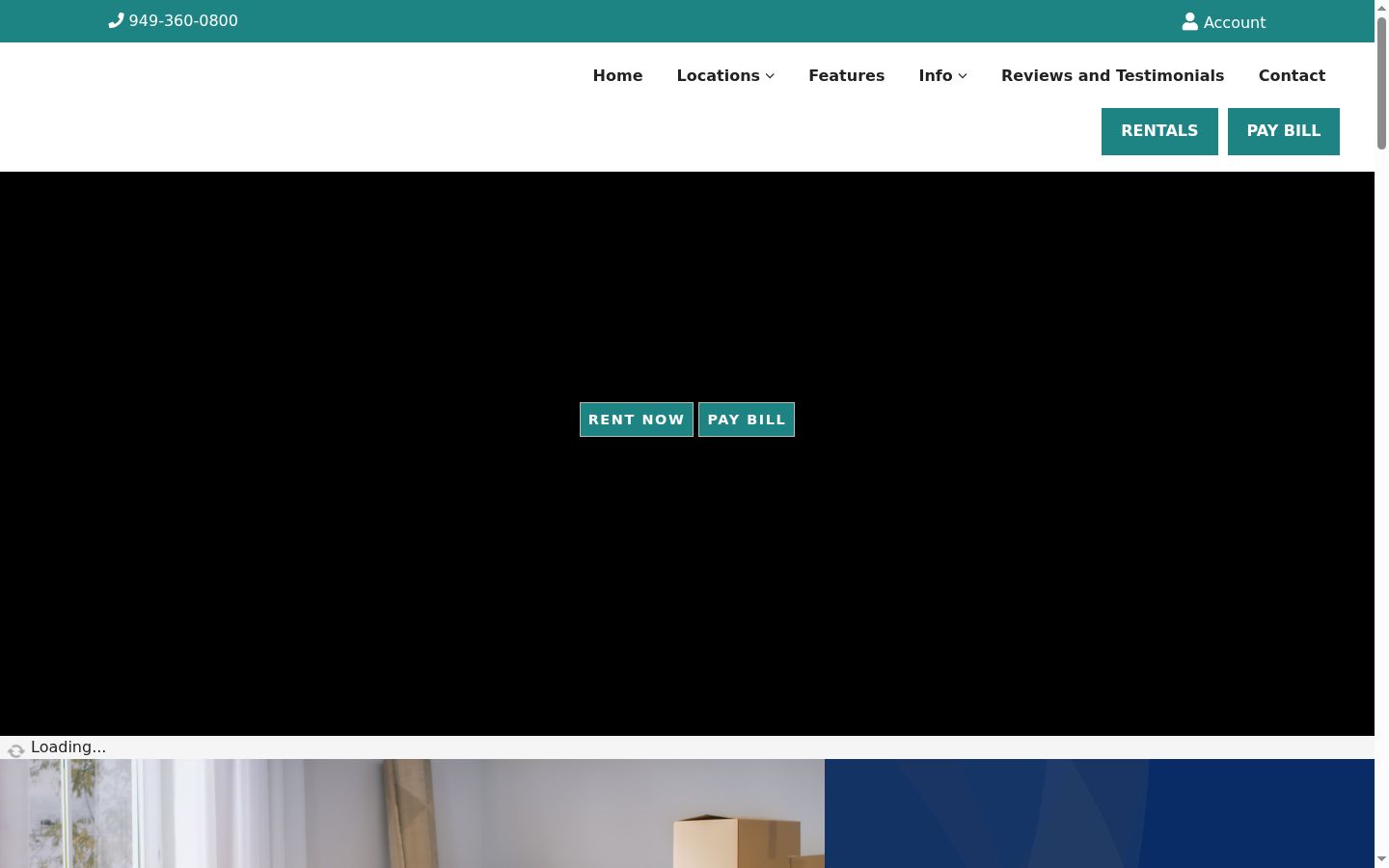Click the Account user icon
1389x868 pixels.
click(1190, 21)
